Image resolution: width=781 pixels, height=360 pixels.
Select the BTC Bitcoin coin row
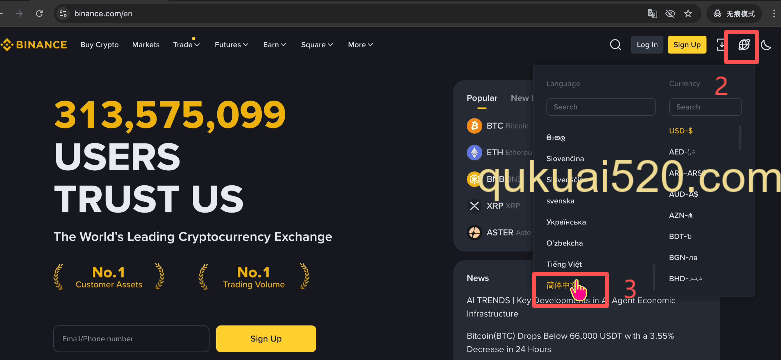click(x=498, y=126)
